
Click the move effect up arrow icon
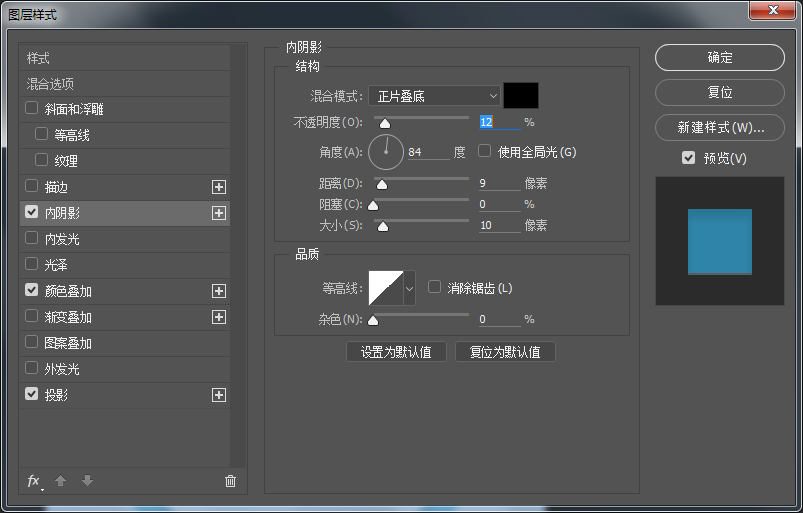60,480
